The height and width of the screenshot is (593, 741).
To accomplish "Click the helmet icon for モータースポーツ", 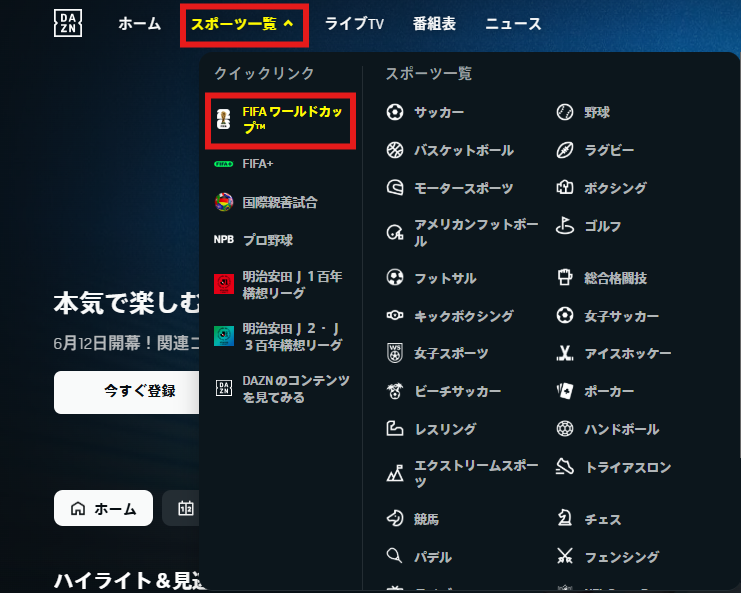I will coord(395,188).
